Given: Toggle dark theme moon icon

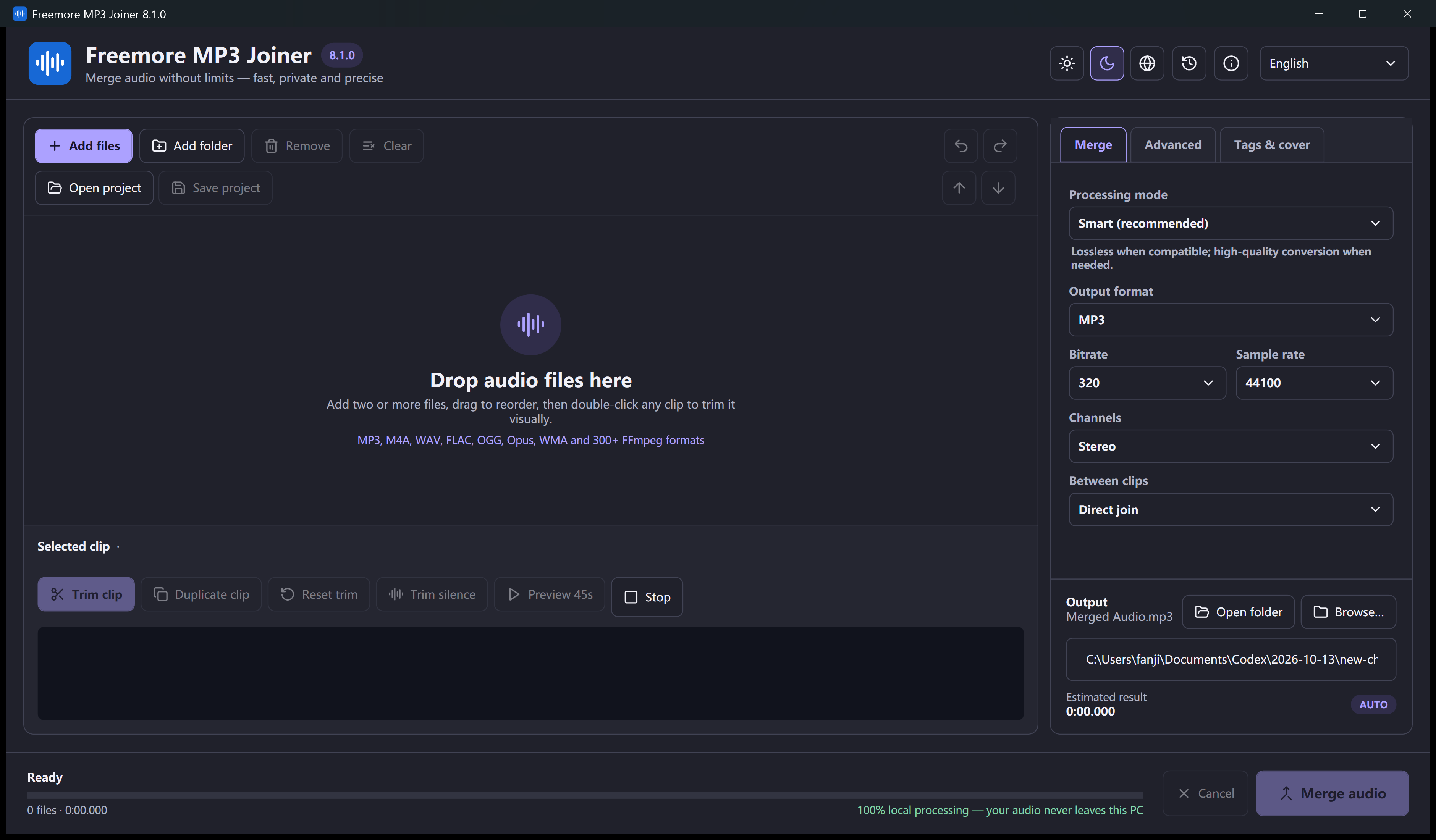Looking at the screenshot, I should (x=1107, y=63).
